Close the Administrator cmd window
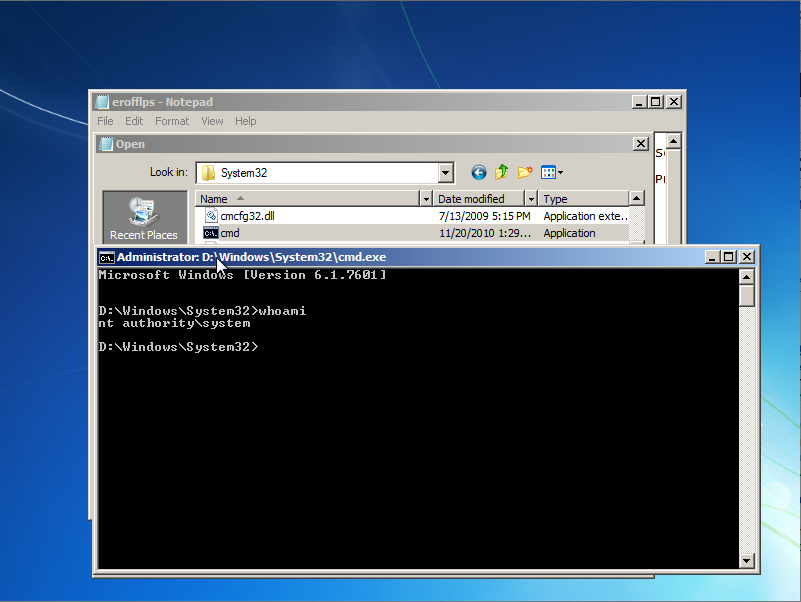 [747, 257]
